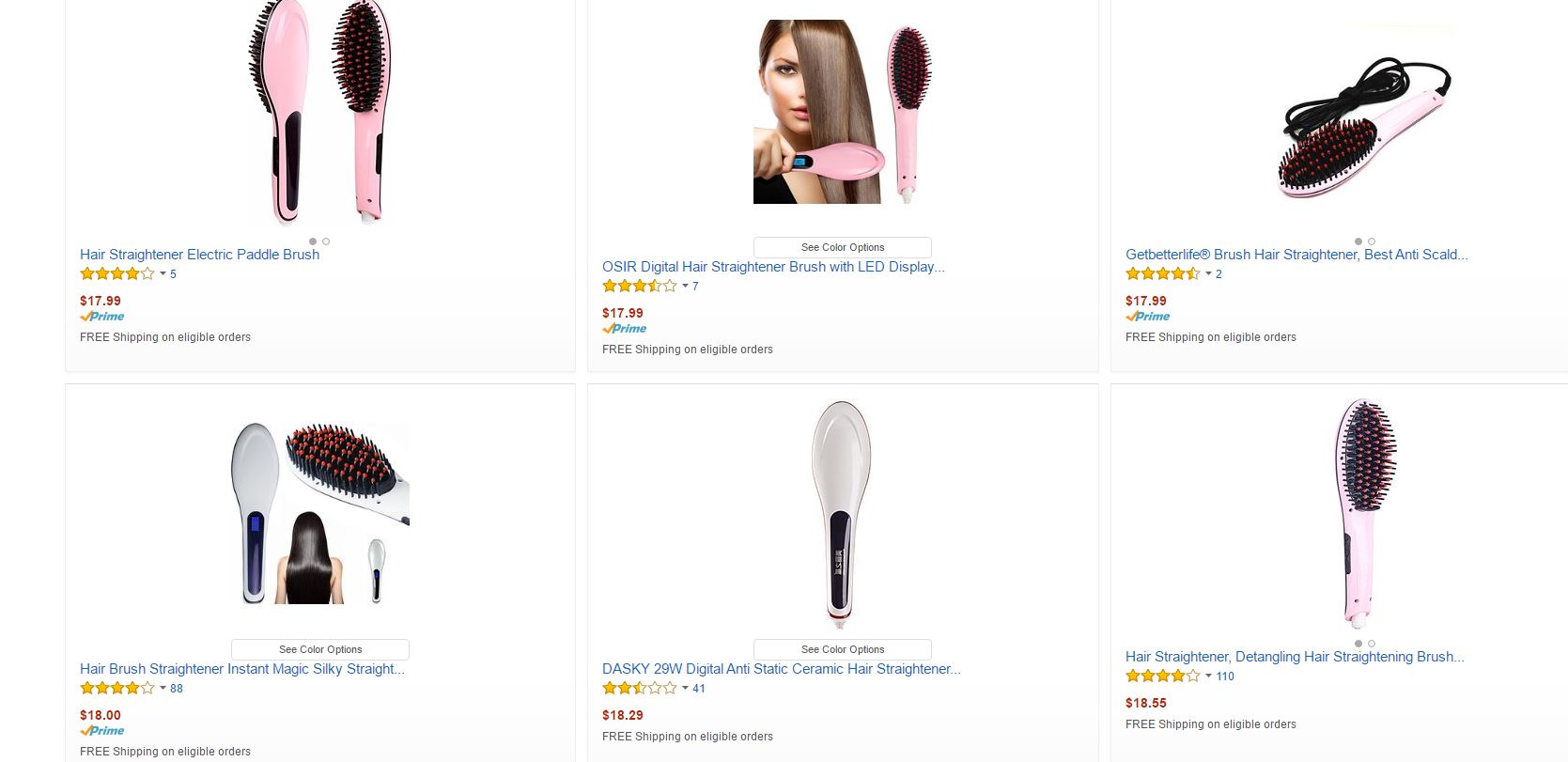Click the Prime logo under Getbetterlife Brush listing

pos(1148,317)
